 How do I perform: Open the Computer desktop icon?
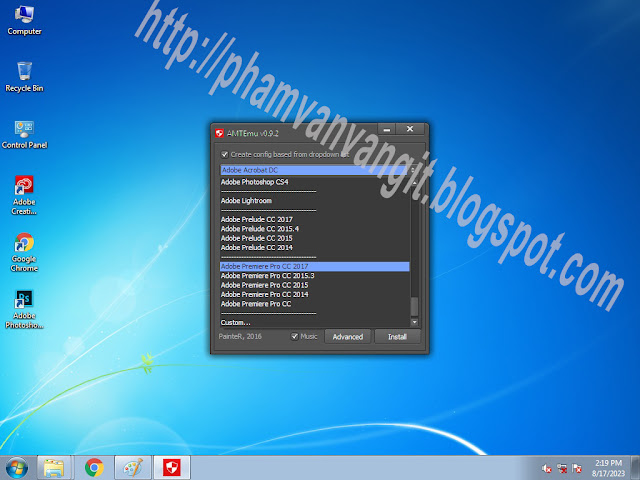24,20
